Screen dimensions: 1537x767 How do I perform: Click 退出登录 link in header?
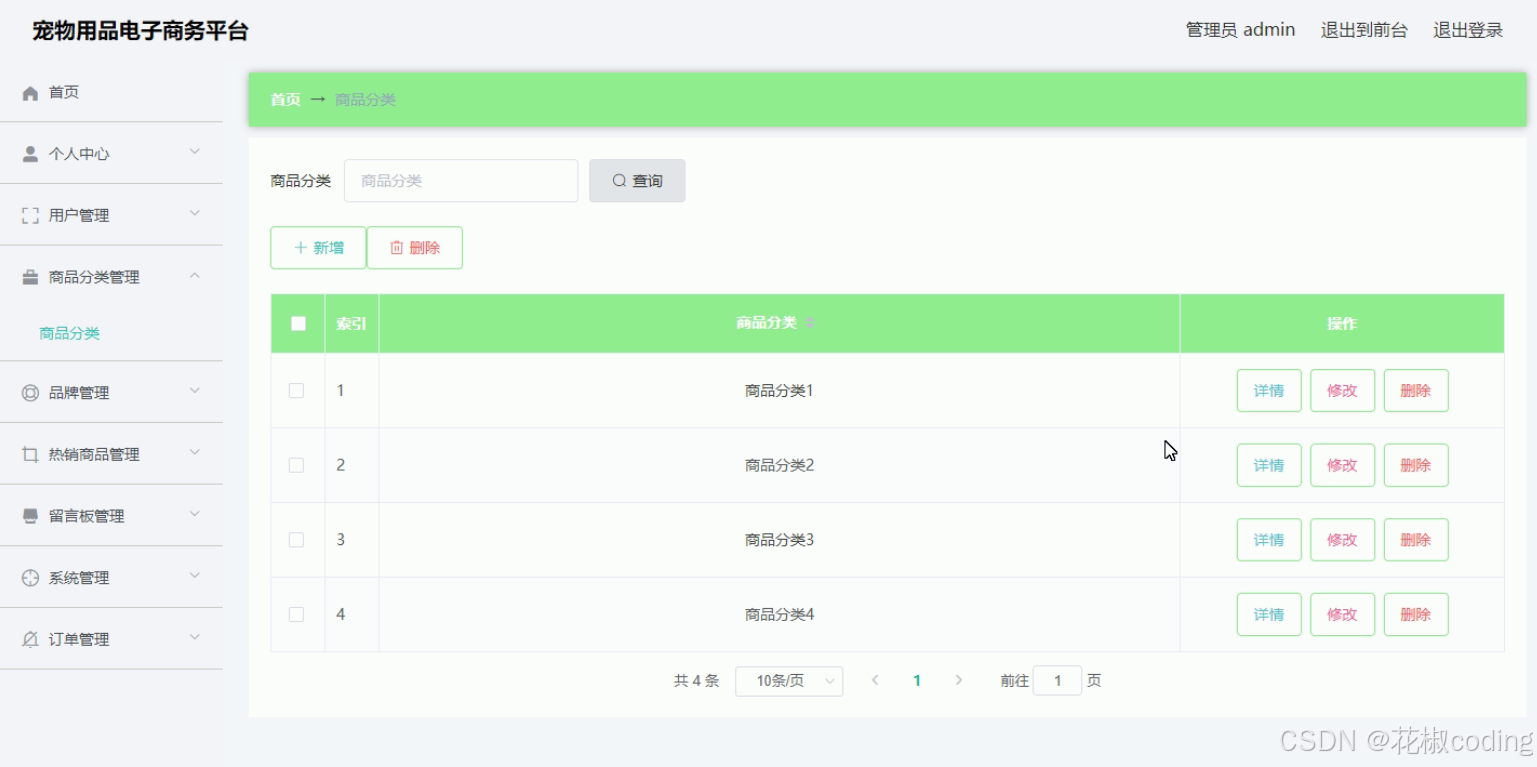pos(1468,30)
